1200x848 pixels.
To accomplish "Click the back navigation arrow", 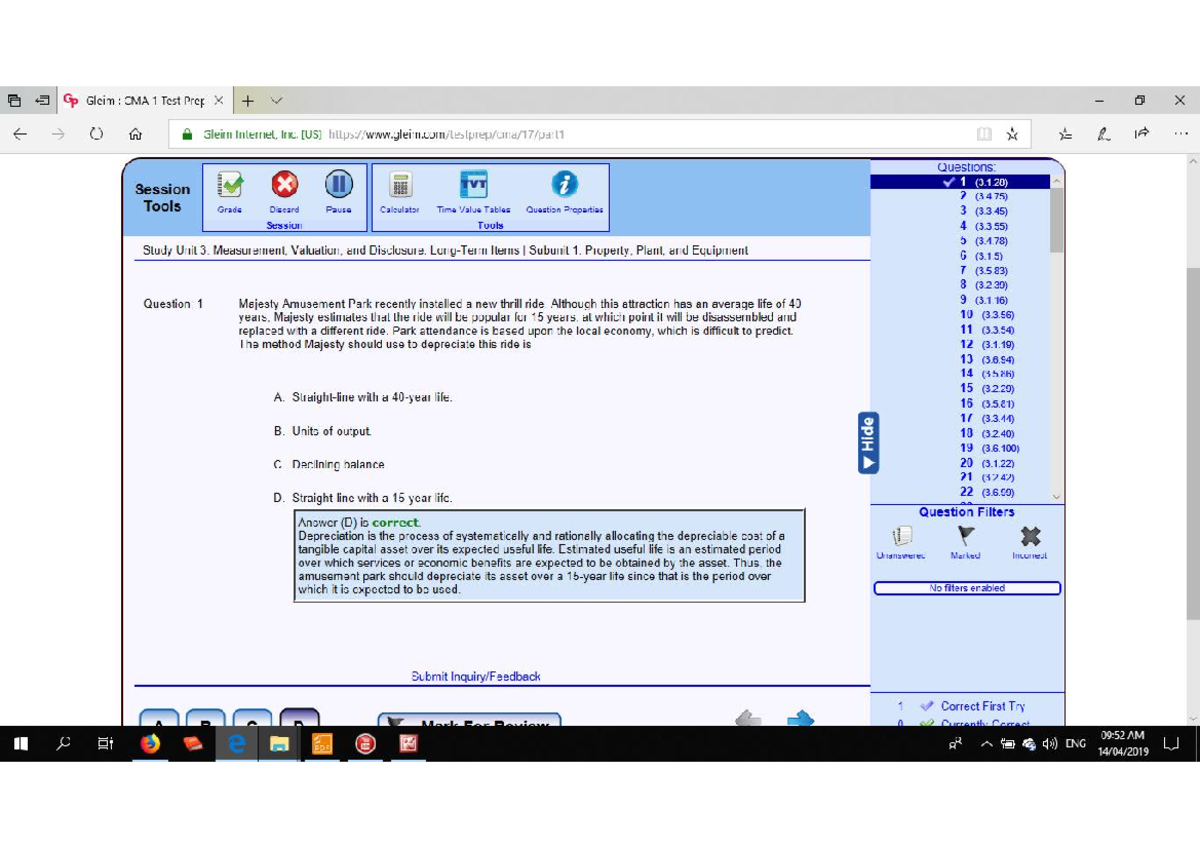I will 746,717.
